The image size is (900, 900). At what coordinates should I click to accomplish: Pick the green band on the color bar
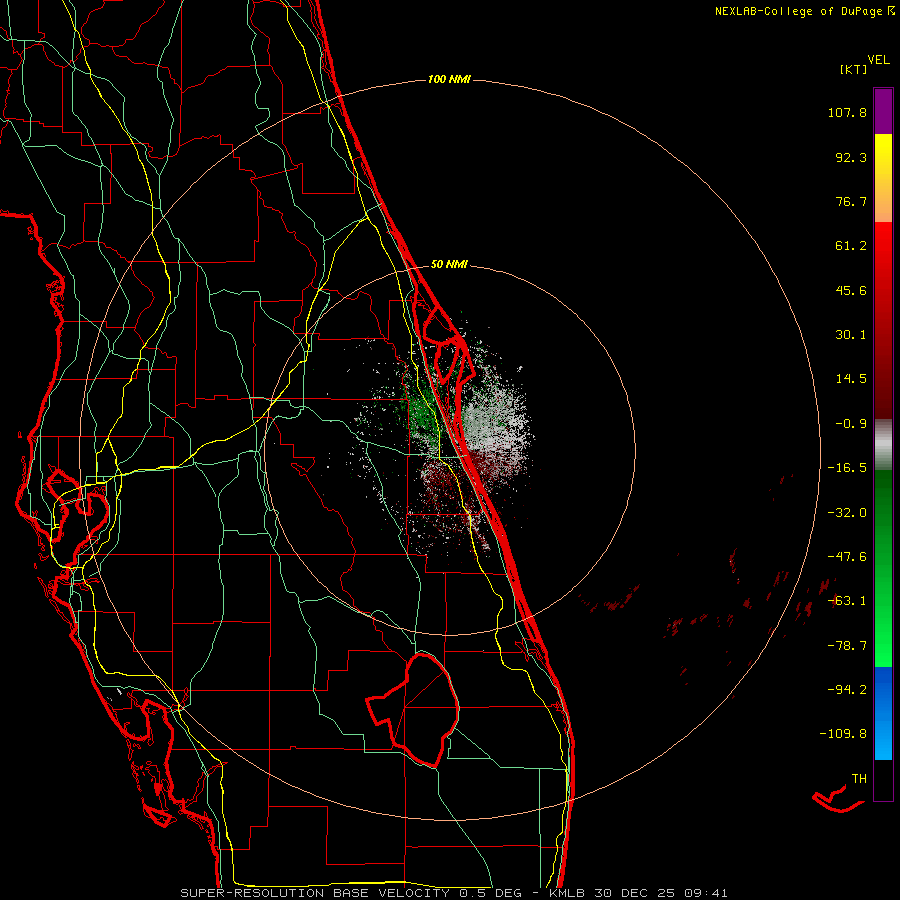pos(883,568)
